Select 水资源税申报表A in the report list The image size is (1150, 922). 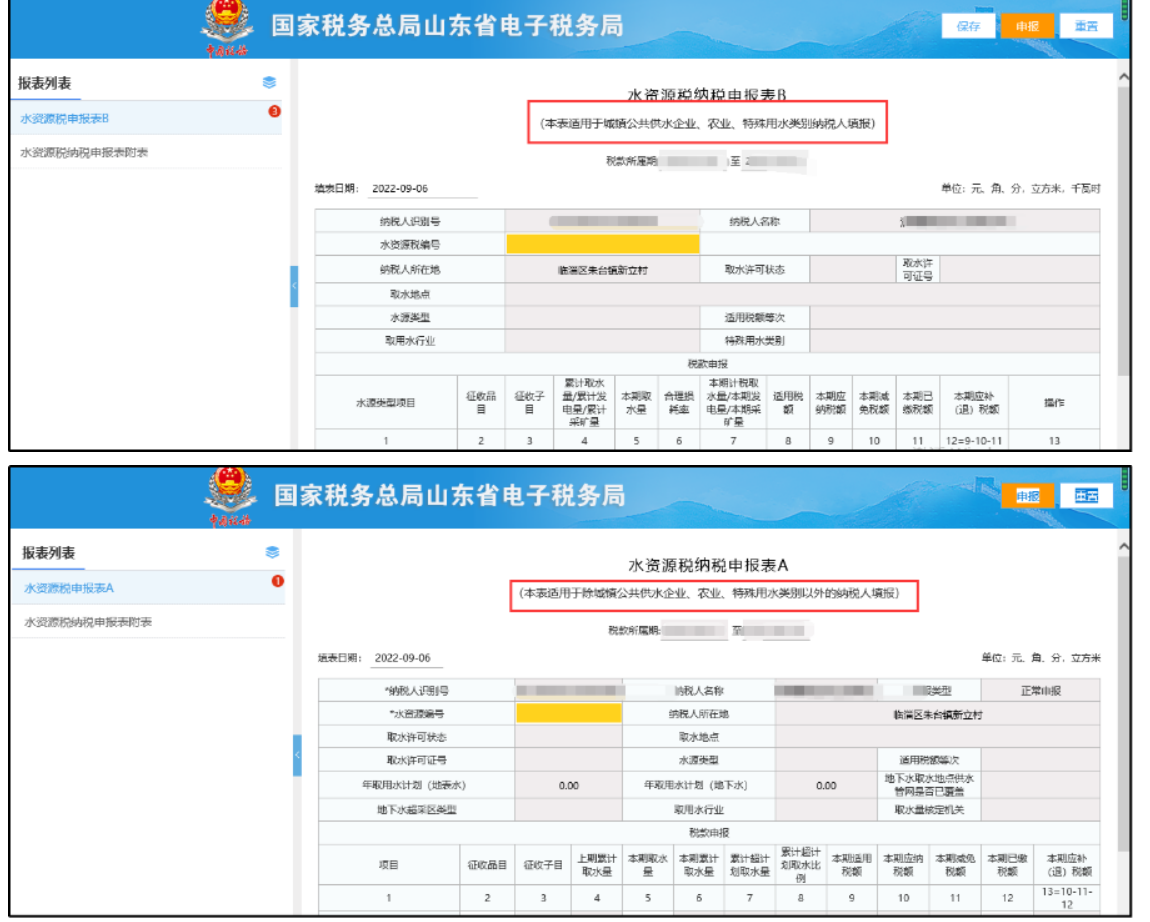(68, 588)
